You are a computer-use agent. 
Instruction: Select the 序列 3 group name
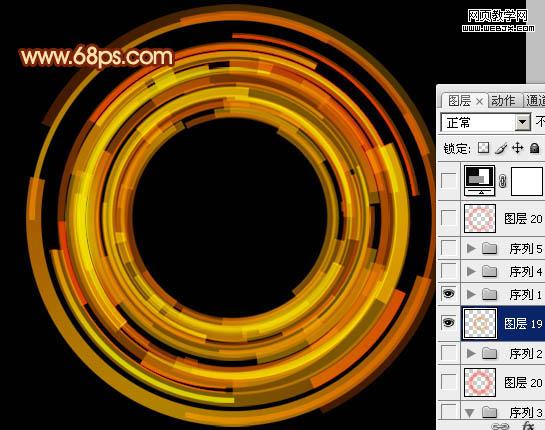coord(526,413)
